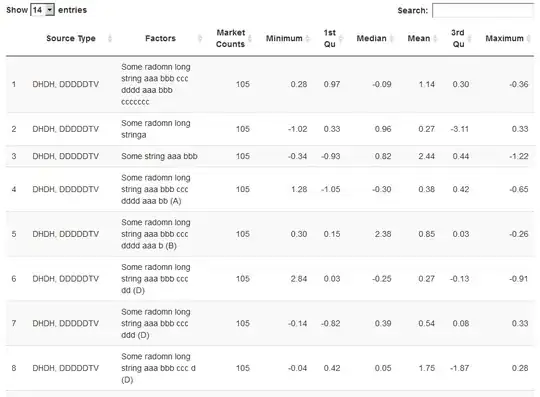Select row 8 mean value 1.75
This screenshot has height=397, width=540.
pos(427,368)
